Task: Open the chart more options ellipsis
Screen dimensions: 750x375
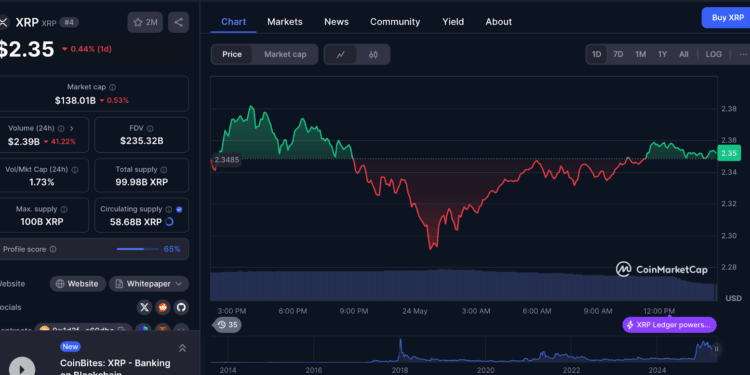Action: pyautogui.click(x=743, y=55)
